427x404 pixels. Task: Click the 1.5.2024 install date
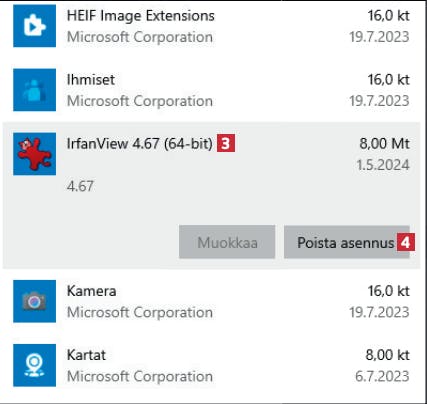point(383,165)
